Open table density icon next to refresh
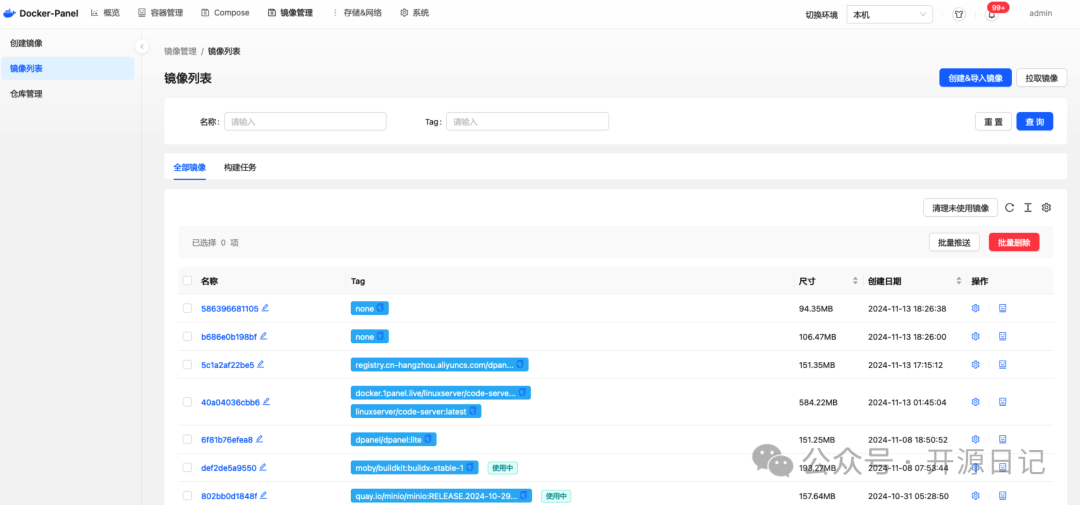Viewport: 1080px width, 505px height. (1028, 207)
